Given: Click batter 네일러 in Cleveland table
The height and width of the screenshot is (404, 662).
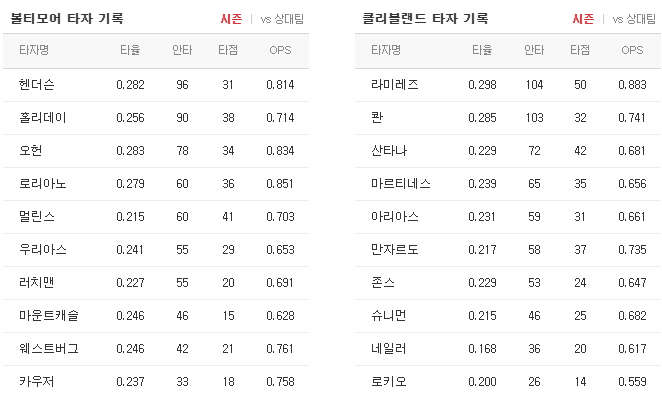Looking at the screenshot, I should (388, 349).
